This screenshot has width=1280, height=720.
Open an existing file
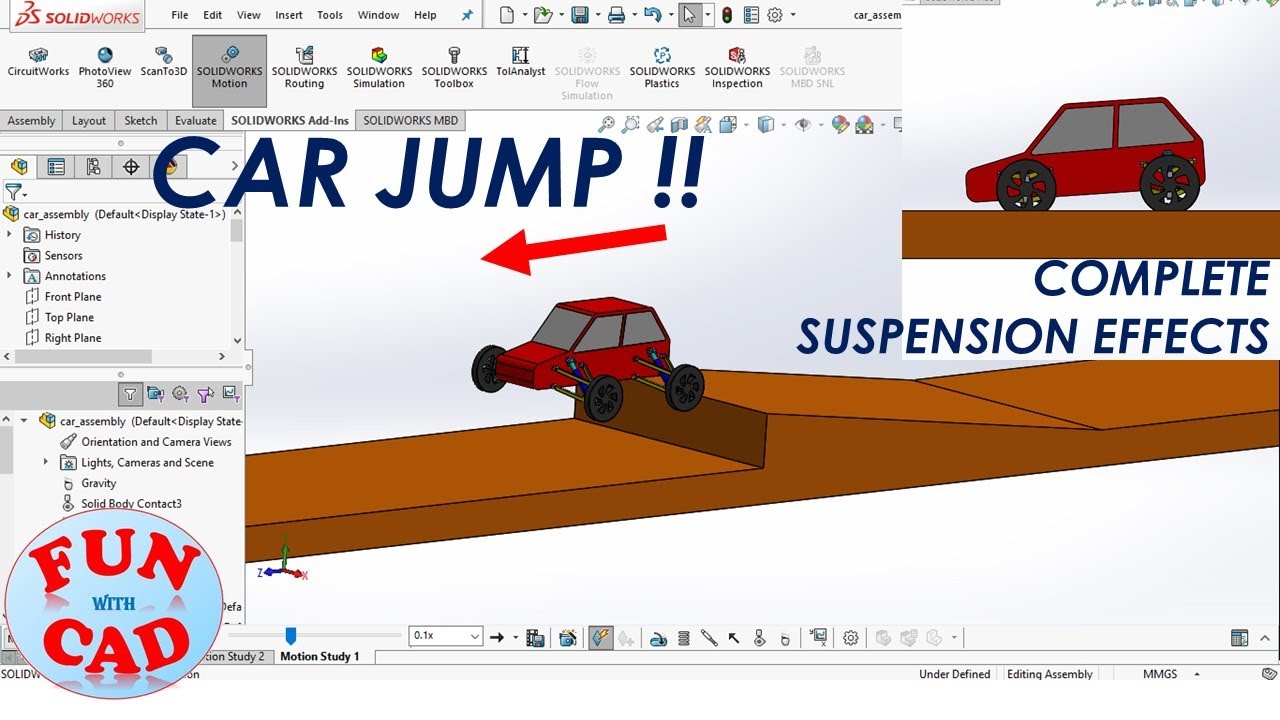542,15
